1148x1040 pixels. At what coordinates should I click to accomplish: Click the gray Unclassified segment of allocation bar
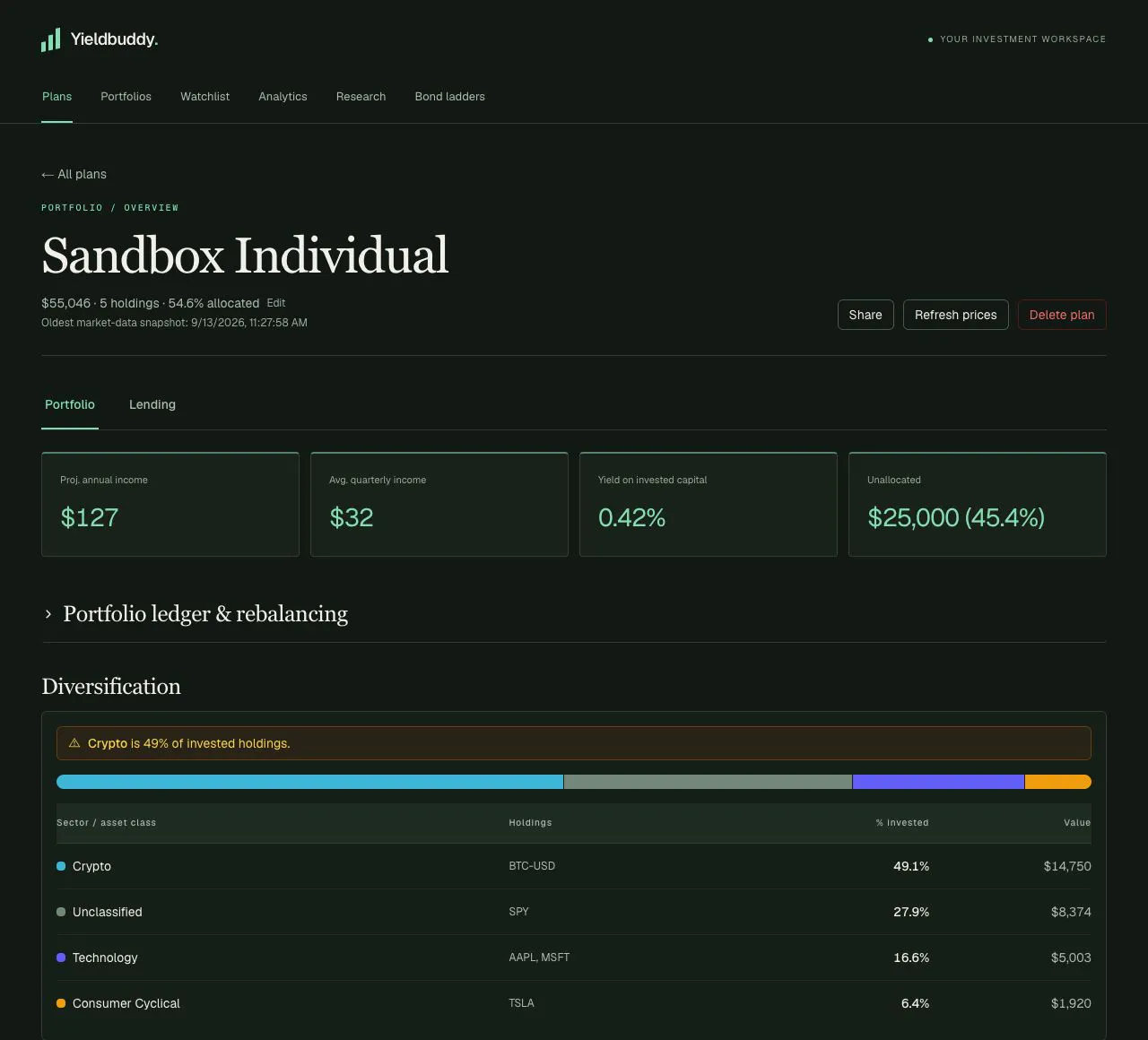point(708,782)
